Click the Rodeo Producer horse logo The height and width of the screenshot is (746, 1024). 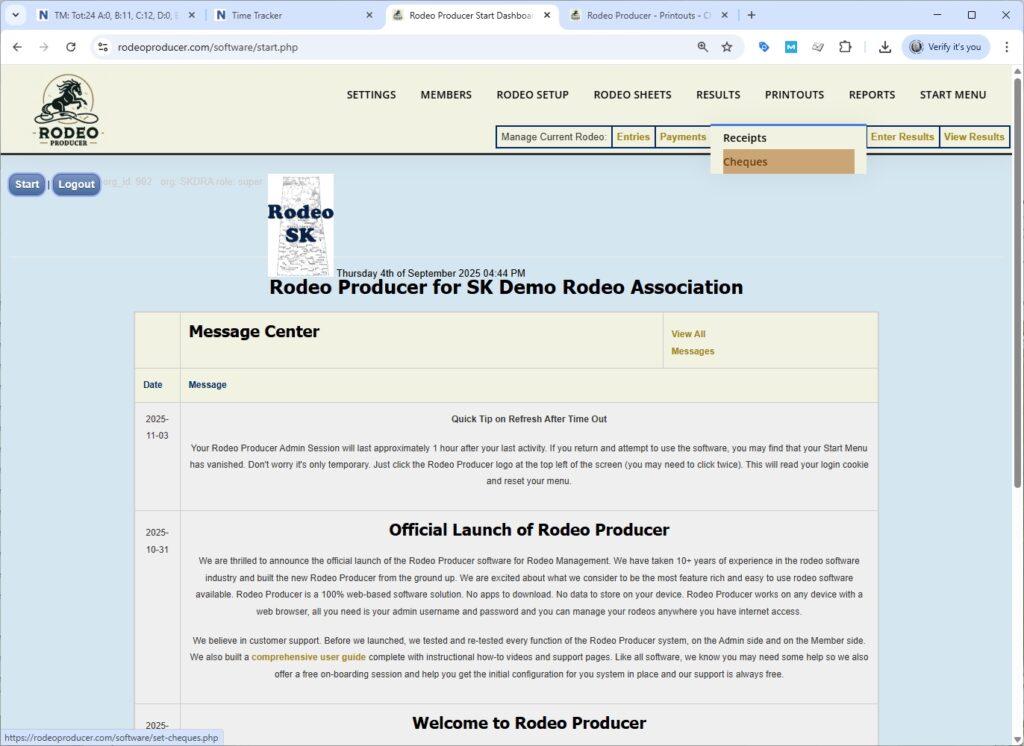tap(68, 109)
